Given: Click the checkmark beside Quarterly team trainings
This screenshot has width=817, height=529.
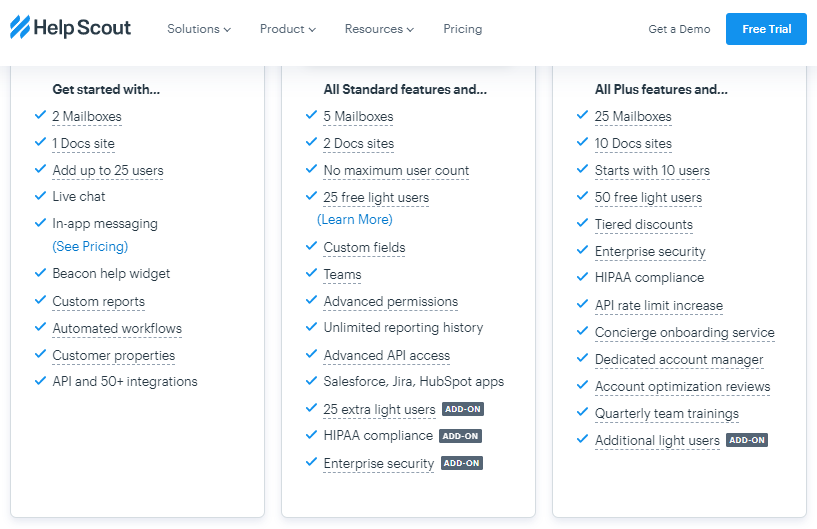Looking at the screenshot, I should (x=583, y=412).
